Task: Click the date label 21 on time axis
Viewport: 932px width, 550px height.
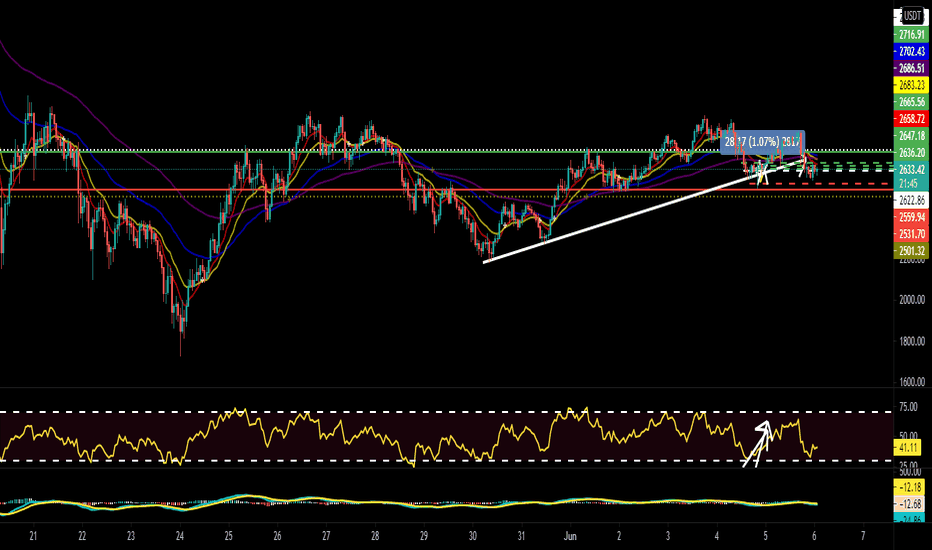Action: pyautogui.click(x=33, y=536)
